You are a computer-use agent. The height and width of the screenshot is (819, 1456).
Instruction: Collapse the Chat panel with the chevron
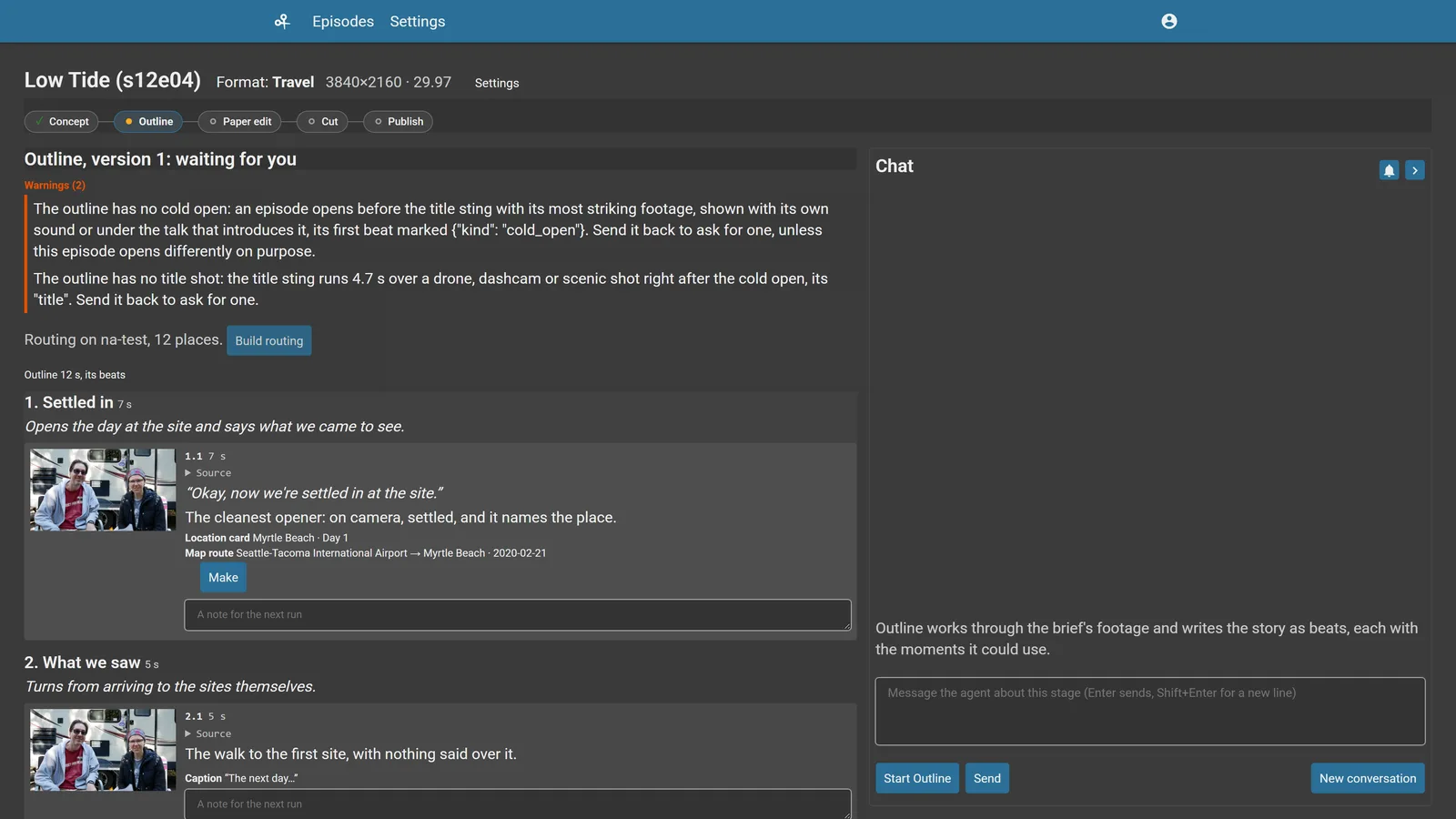click(x=1415, y=170)
